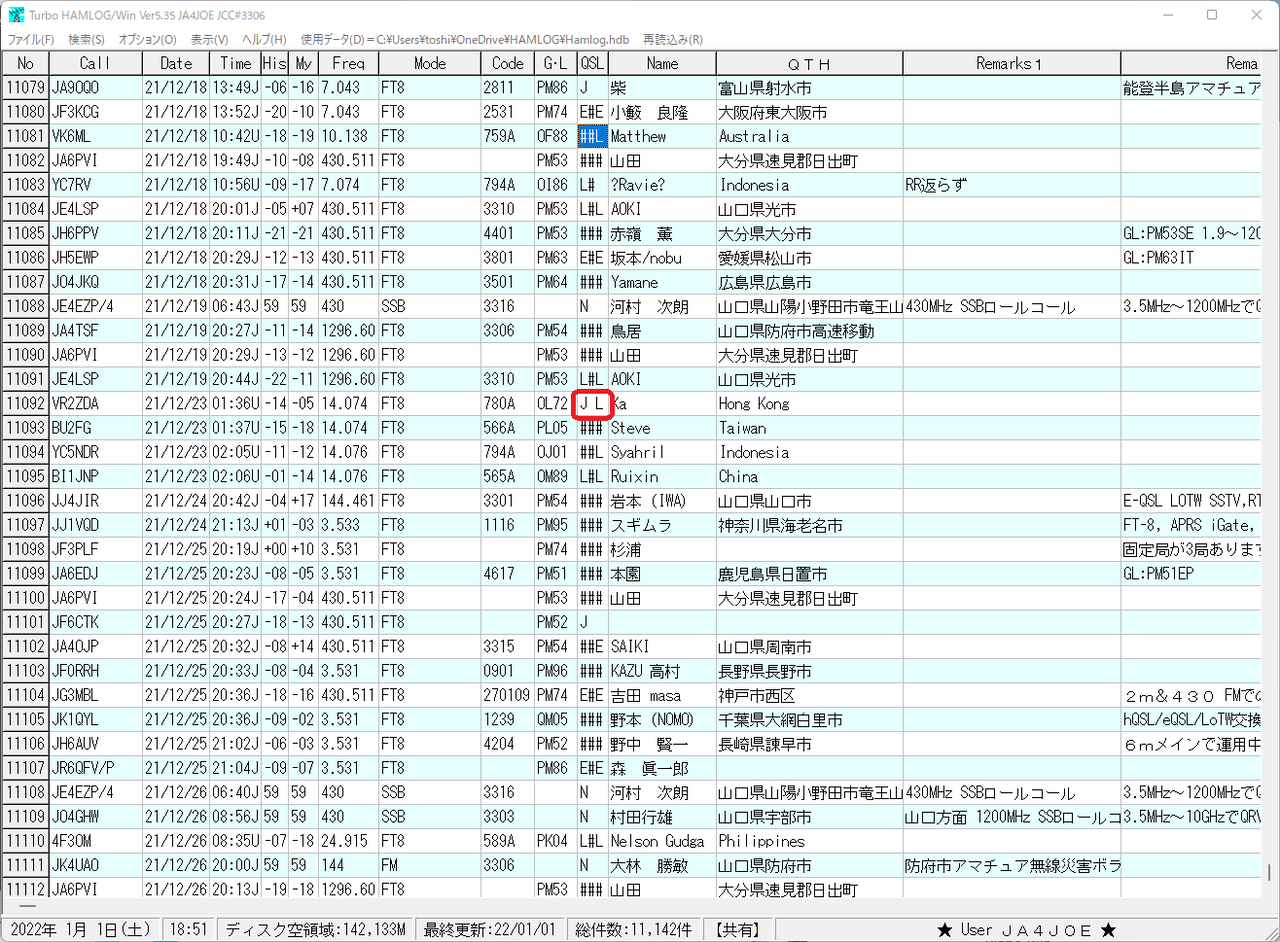Select call sign YC7RV
Image resolution: width=1280 pixels, height=942 pixels.
click(x=71, y=185)
